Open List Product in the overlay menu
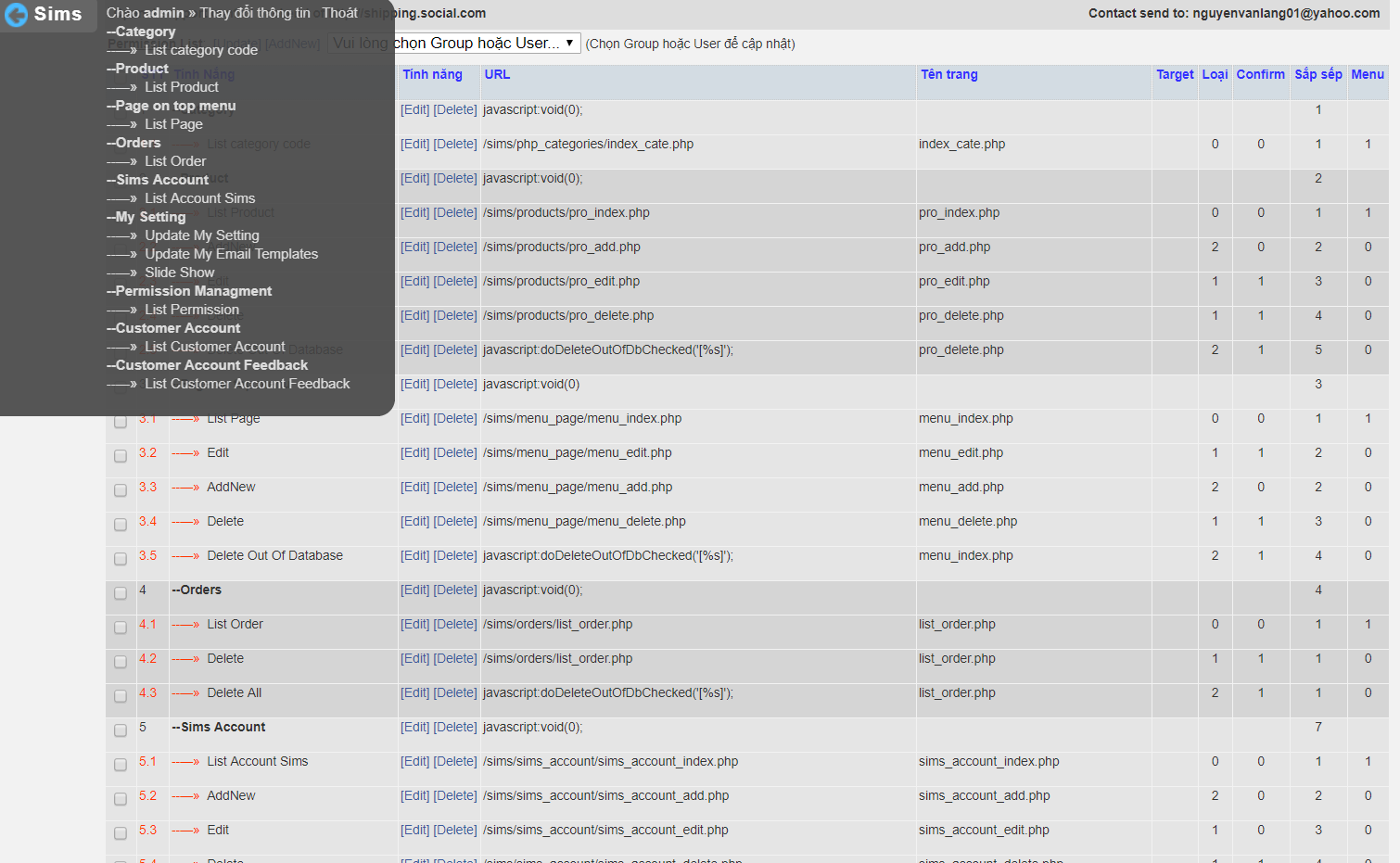The width and height of the screenshot is (1400, 863). click(x=182, y=87)
